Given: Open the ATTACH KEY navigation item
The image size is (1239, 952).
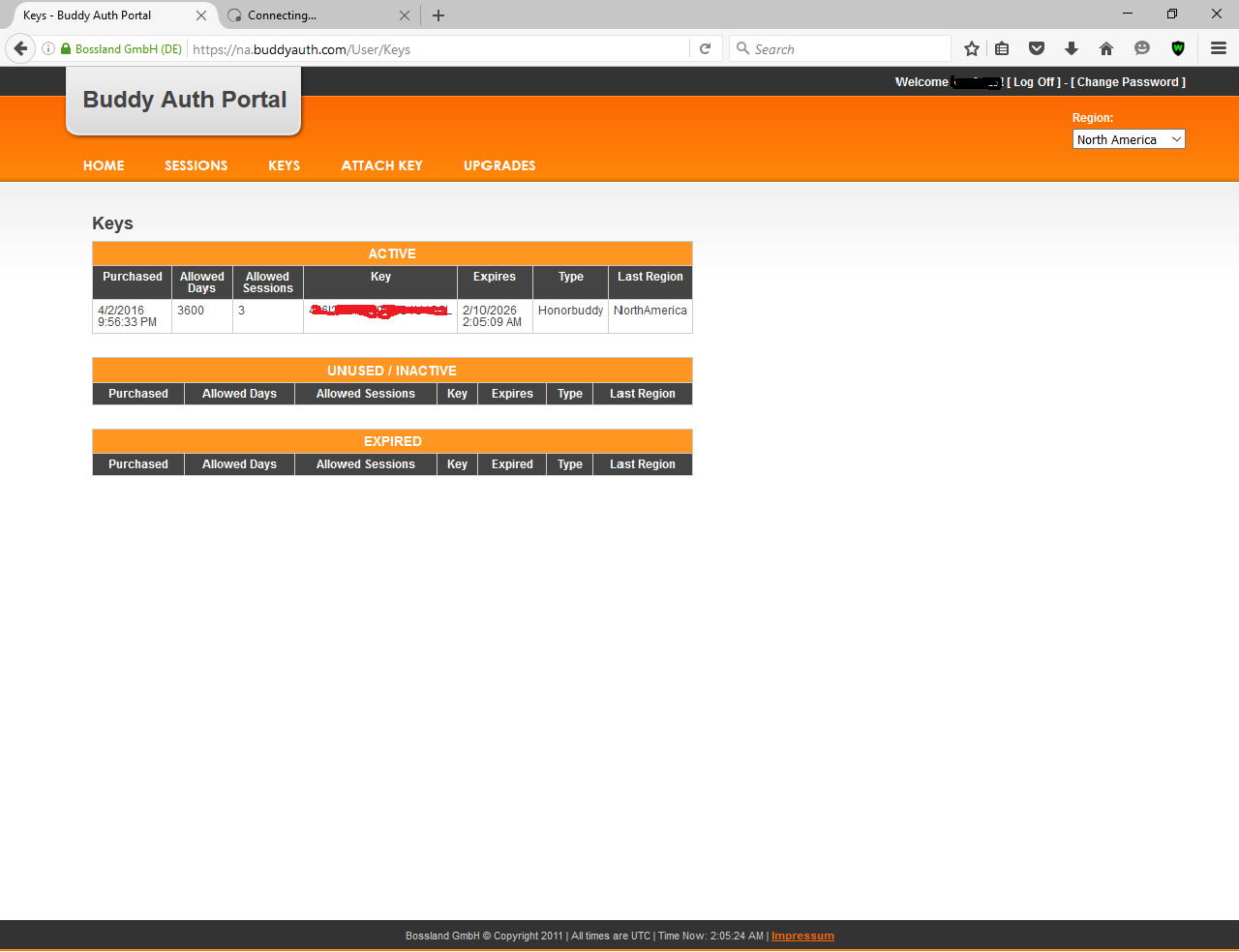Looking at the screenshot, I should click(x=381, y=165).
